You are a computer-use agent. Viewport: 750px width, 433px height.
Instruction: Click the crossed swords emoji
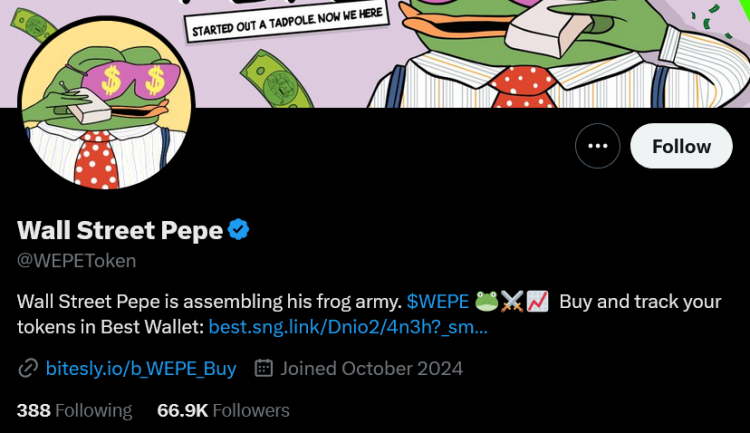pyautogui.click(x=512, y=301)
